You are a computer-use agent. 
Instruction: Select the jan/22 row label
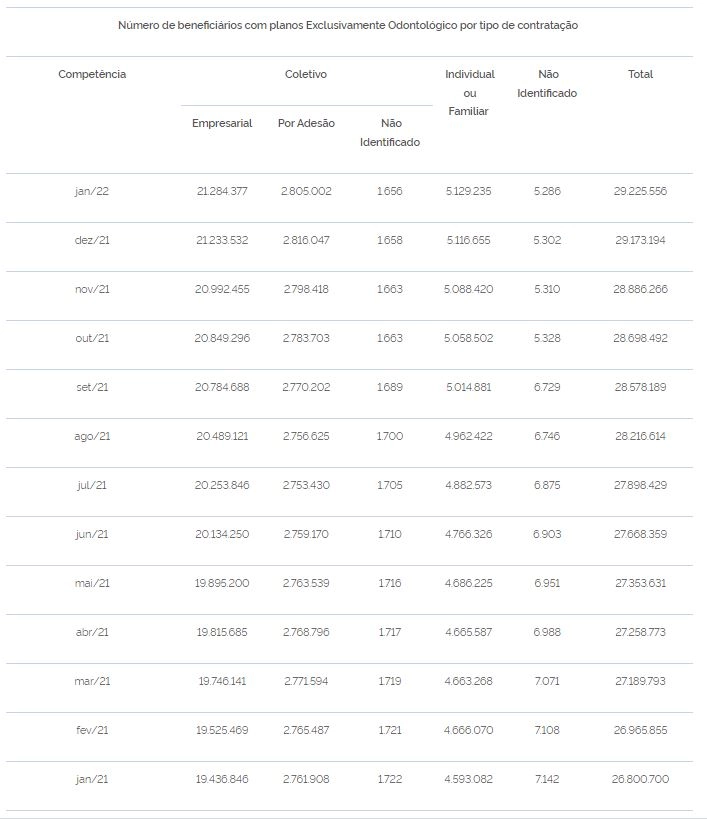click(x=92, y=191)
